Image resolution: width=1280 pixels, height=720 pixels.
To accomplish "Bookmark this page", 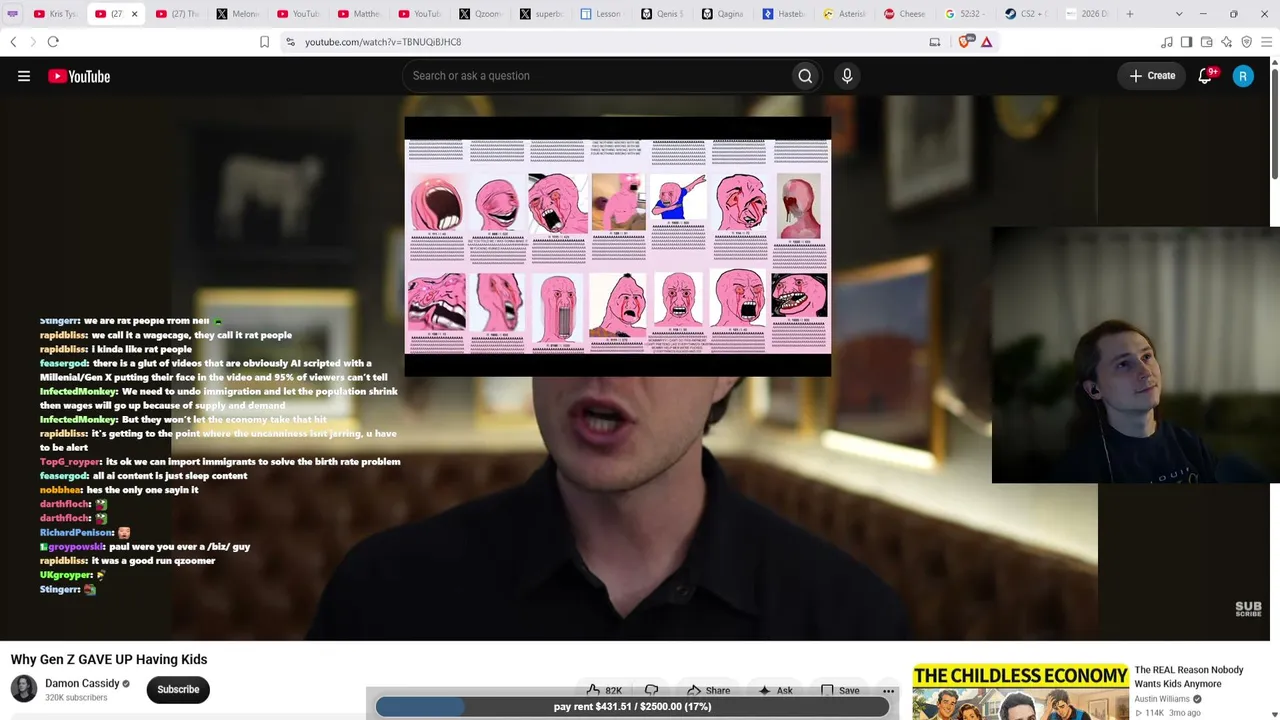I will [264, 42].
